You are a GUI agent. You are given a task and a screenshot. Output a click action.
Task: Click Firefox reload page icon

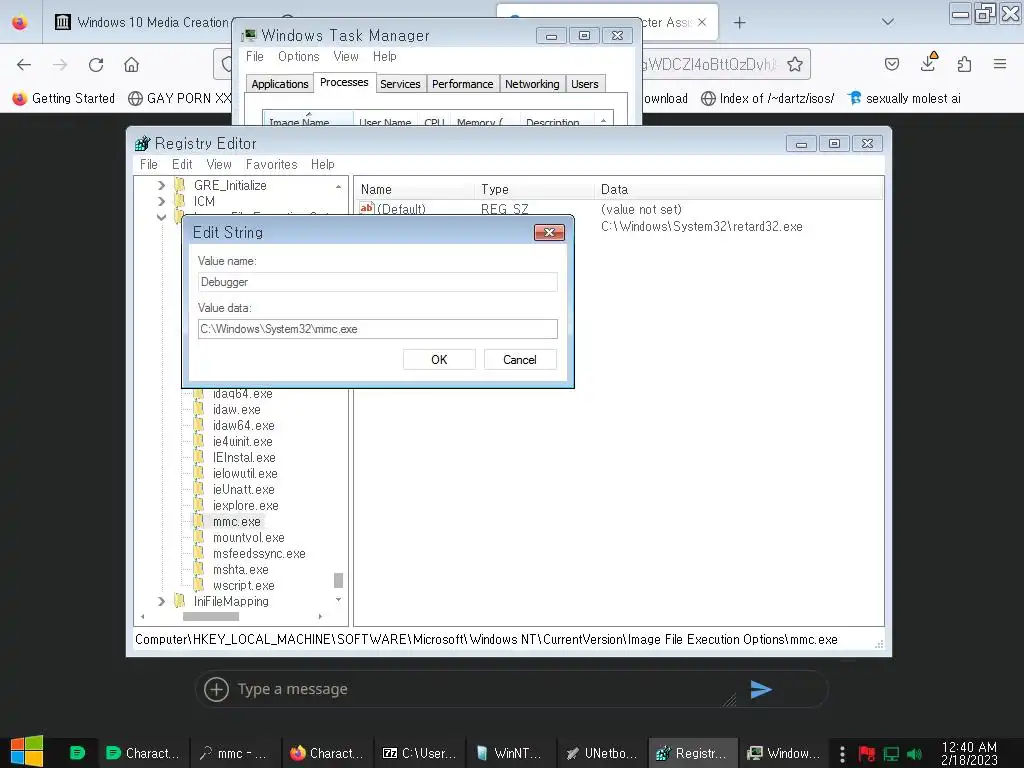coord(96,65)
